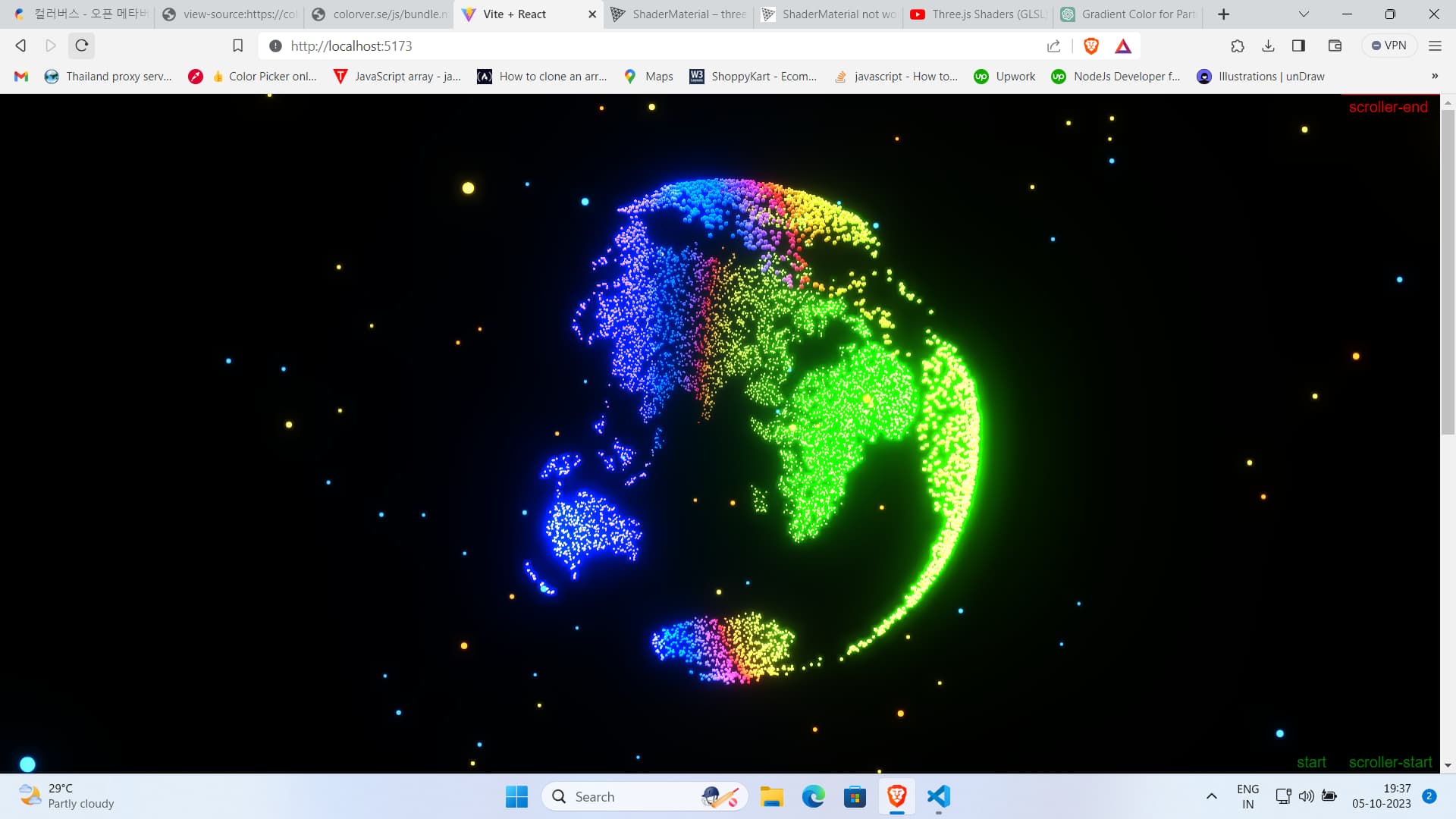Open the Brave Wallet icon
The width and height of the screenshot is (1456, 819).
click(x=1335, y=45)
